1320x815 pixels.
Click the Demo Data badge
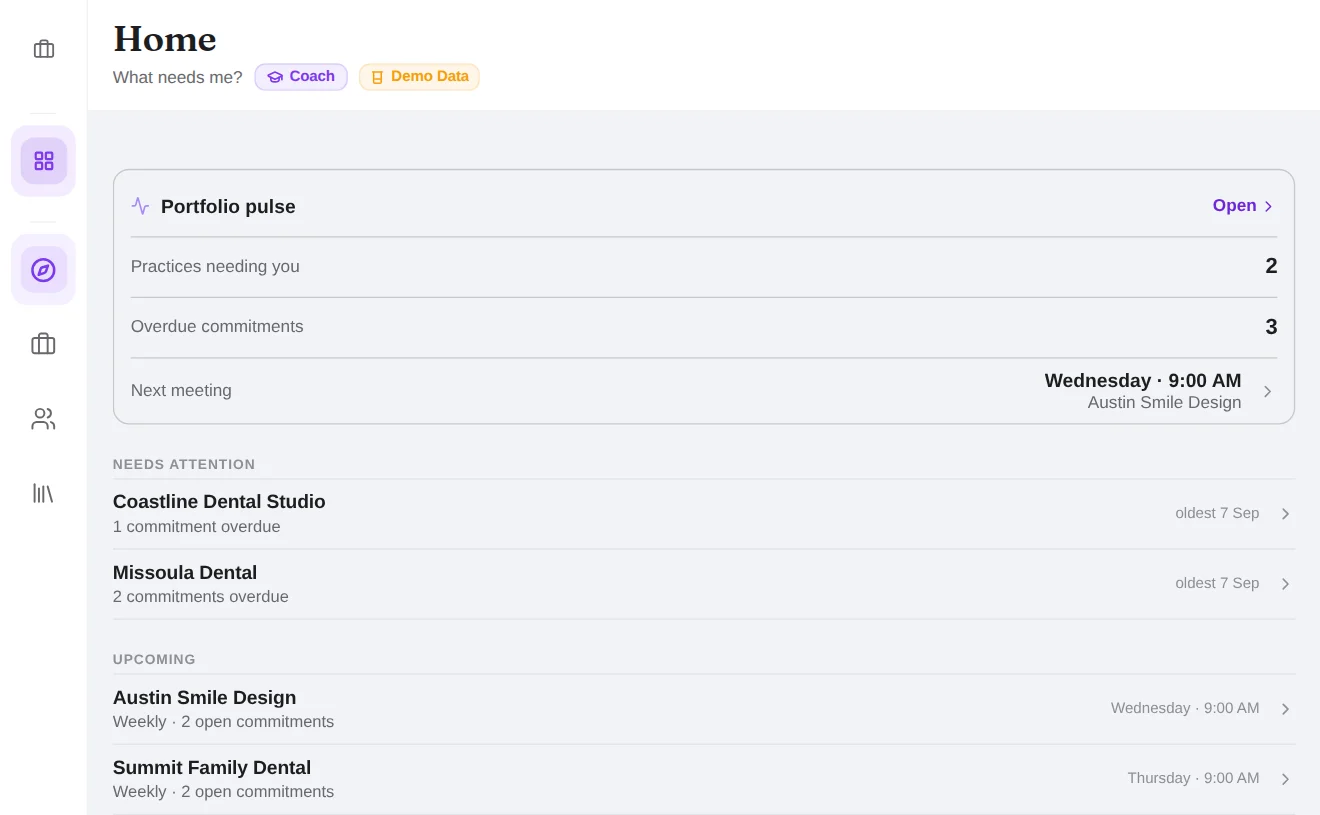[x=419, y=77]
